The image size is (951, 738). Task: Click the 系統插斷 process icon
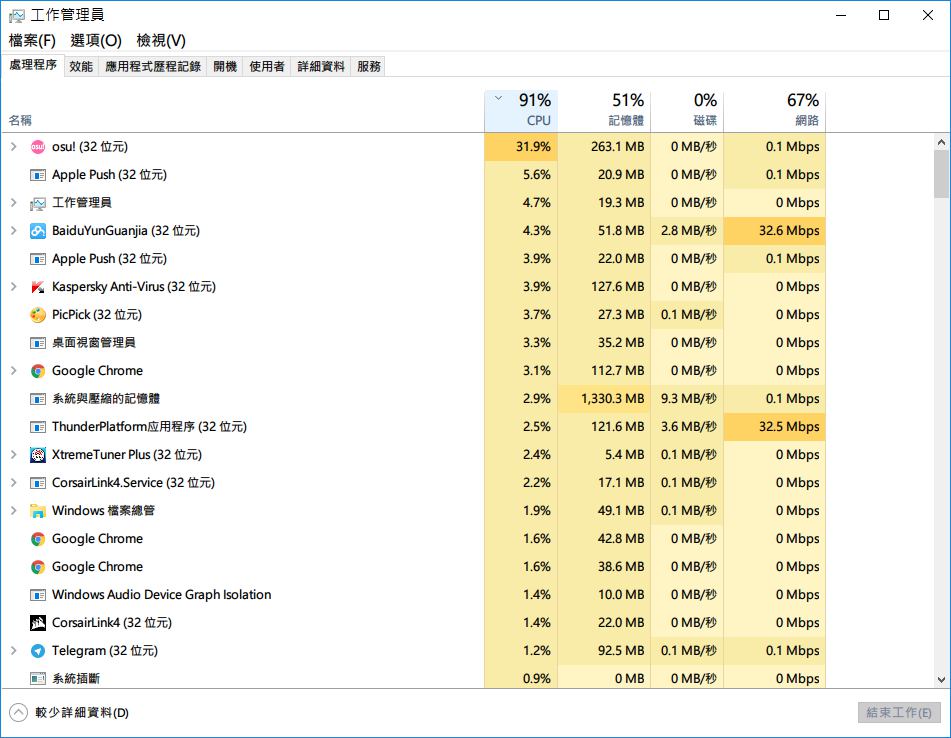point(38,679)
